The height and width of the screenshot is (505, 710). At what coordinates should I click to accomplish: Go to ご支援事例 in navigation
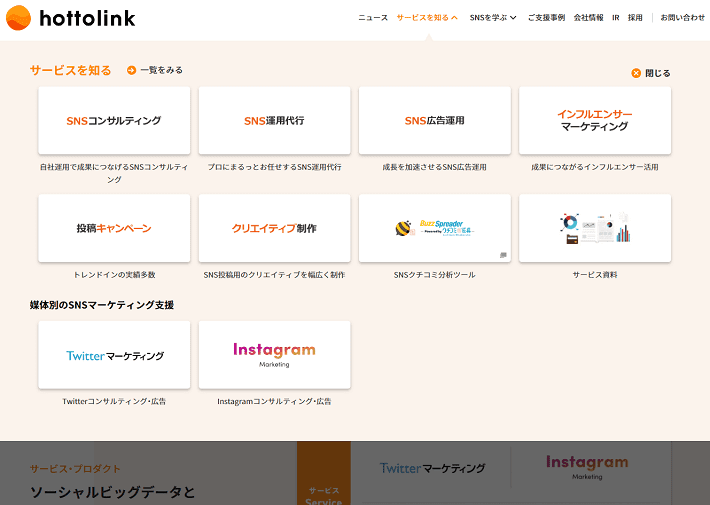(x=547, y=18)
